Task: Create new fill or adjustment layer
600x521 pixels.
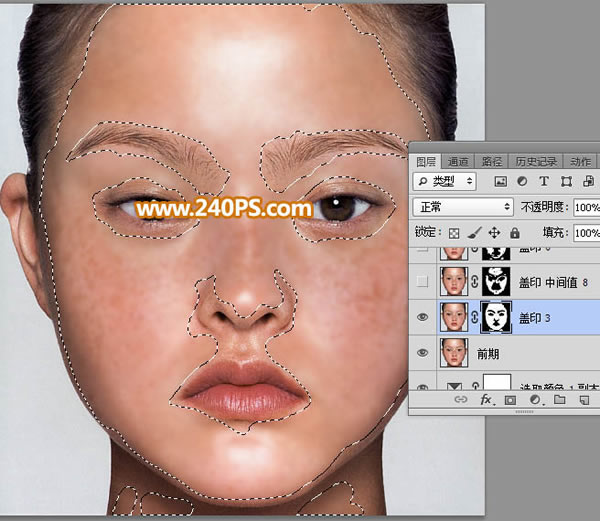Action: (535, 400)
